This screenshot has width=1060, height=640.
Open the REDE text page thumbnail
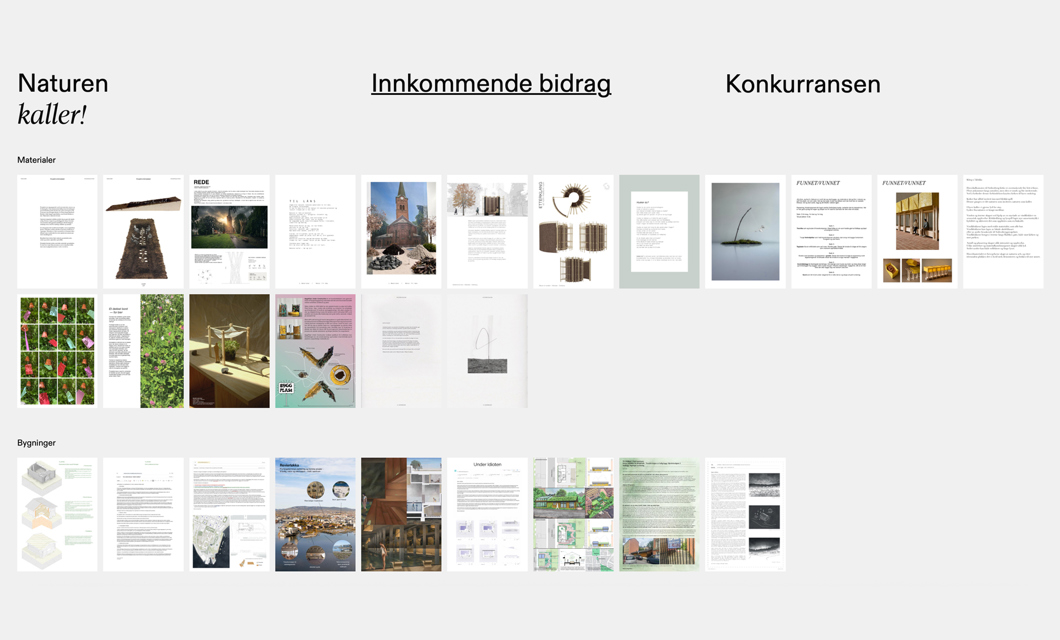coord(229,232)
